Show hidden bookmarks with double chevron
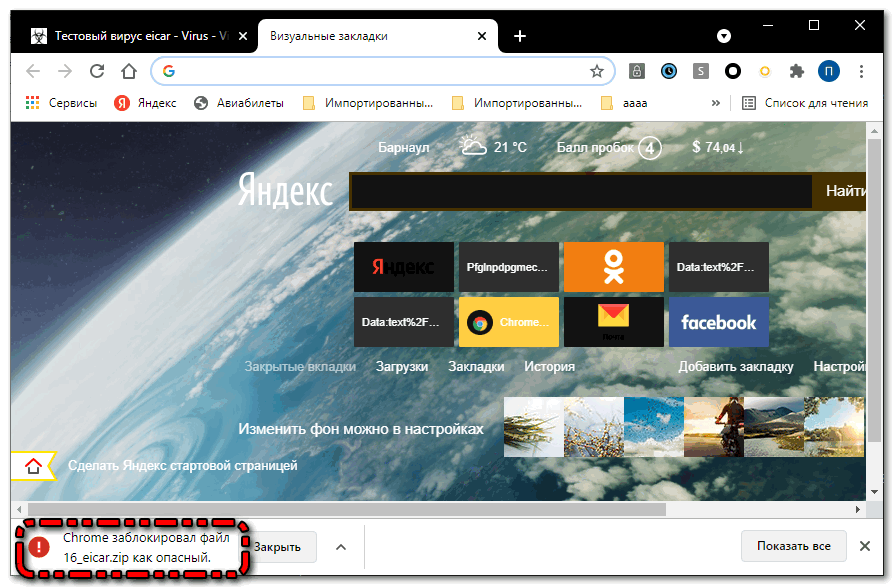Image resolution: width=895 pixels, height=587 pixels. (x=715, y=103)
